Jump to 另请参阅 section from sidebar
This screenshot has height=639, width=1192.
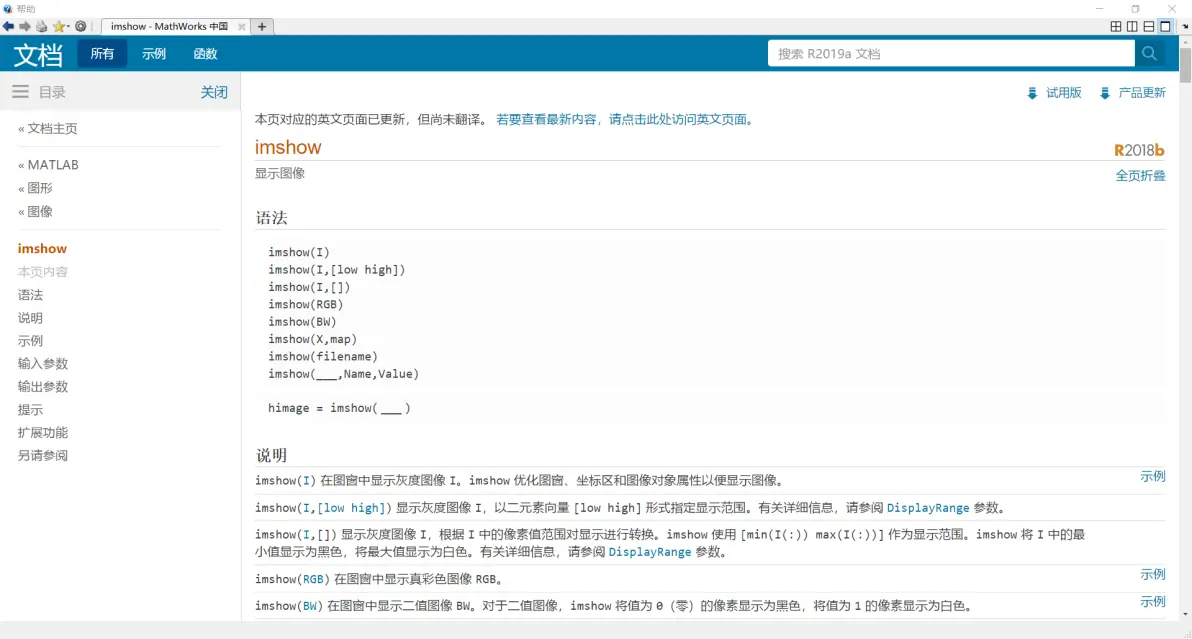pos(43,456)
